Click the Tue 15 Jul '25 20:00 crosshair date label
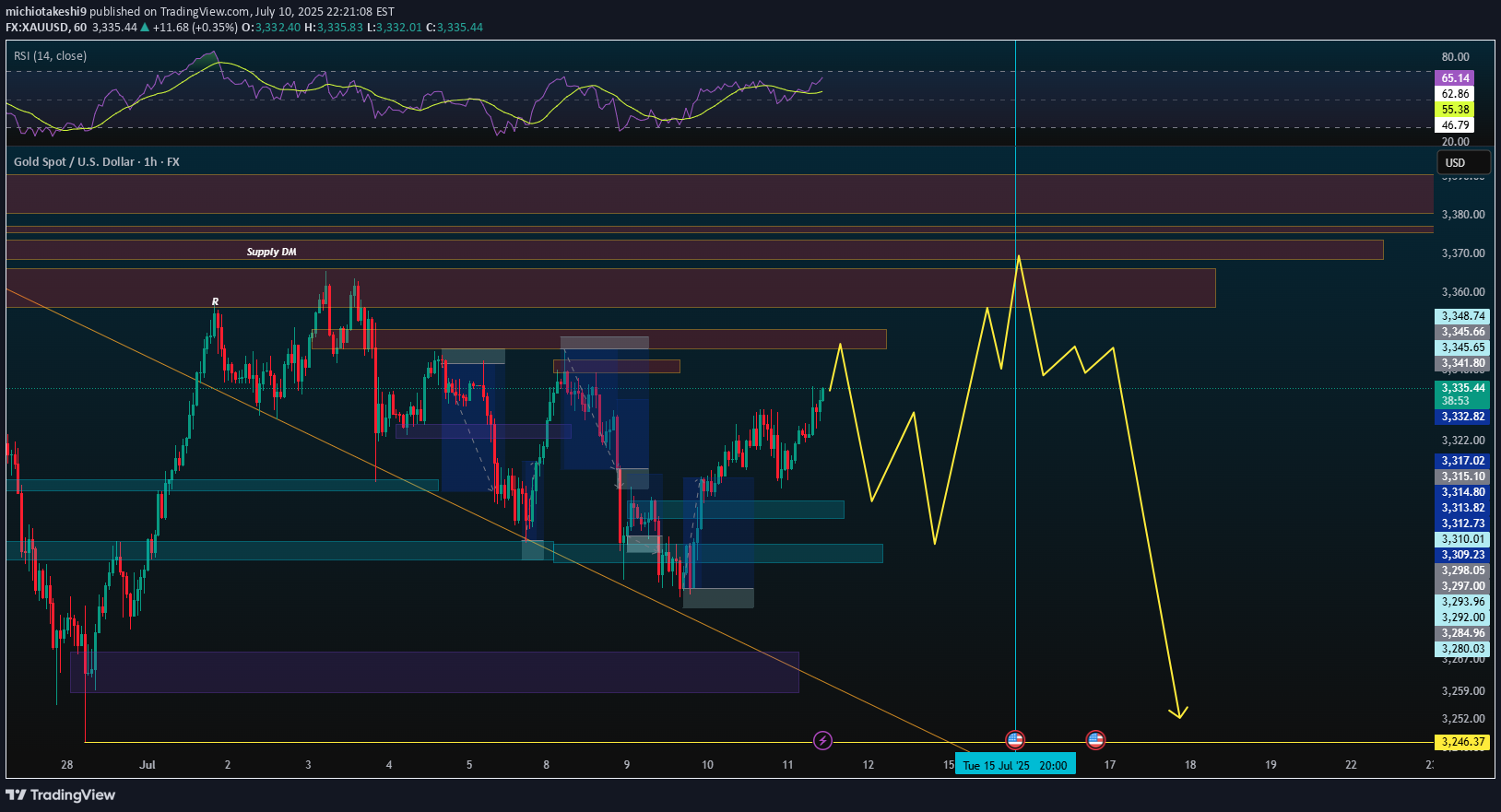Image resolution: width=1501 pixels, height=812 pixels. point(1015,765)
